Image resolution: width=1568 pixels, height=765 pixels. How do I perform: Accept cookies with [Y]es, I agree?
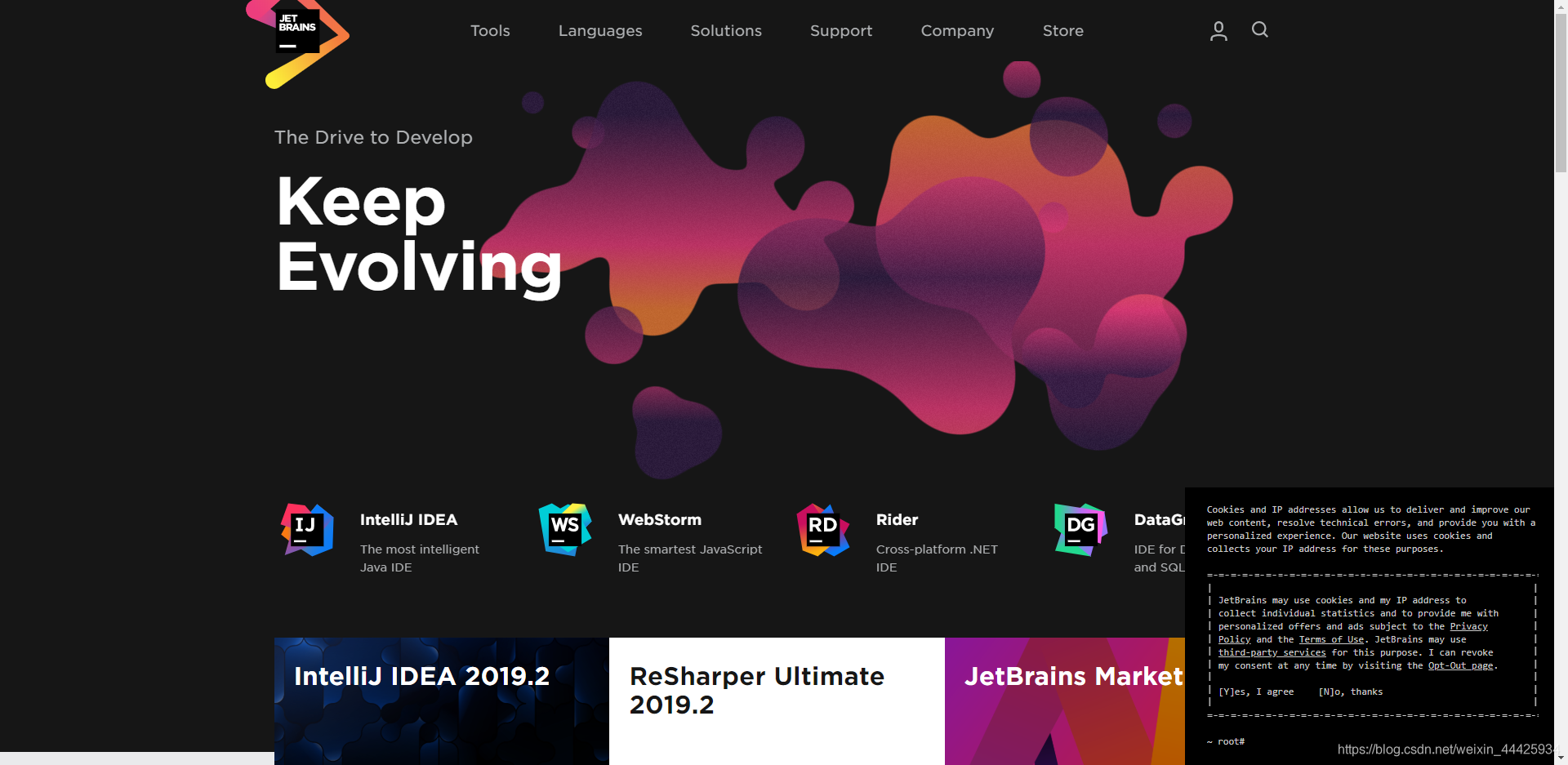point(1256,692)
